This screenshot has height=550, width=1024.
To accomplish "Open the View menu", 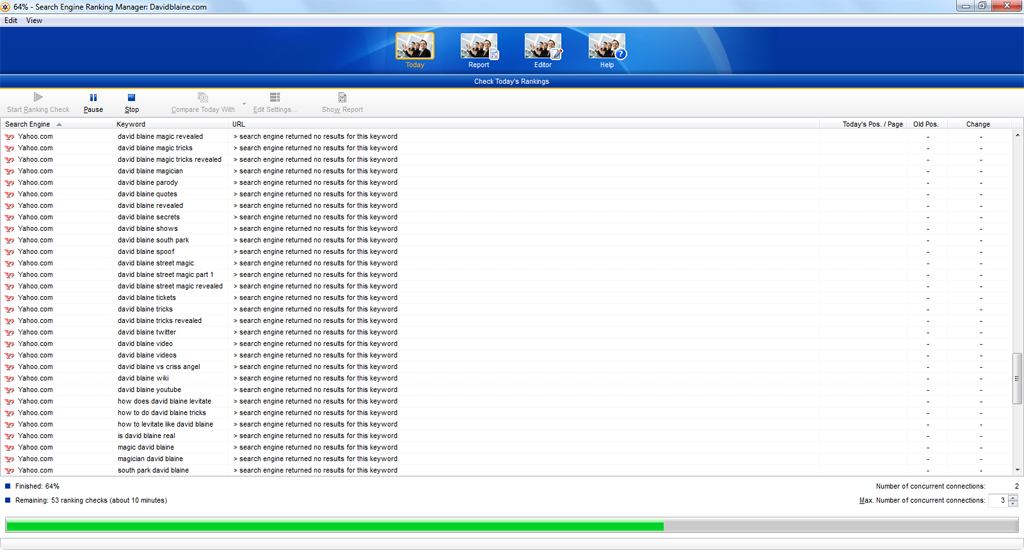I will 34,20.
